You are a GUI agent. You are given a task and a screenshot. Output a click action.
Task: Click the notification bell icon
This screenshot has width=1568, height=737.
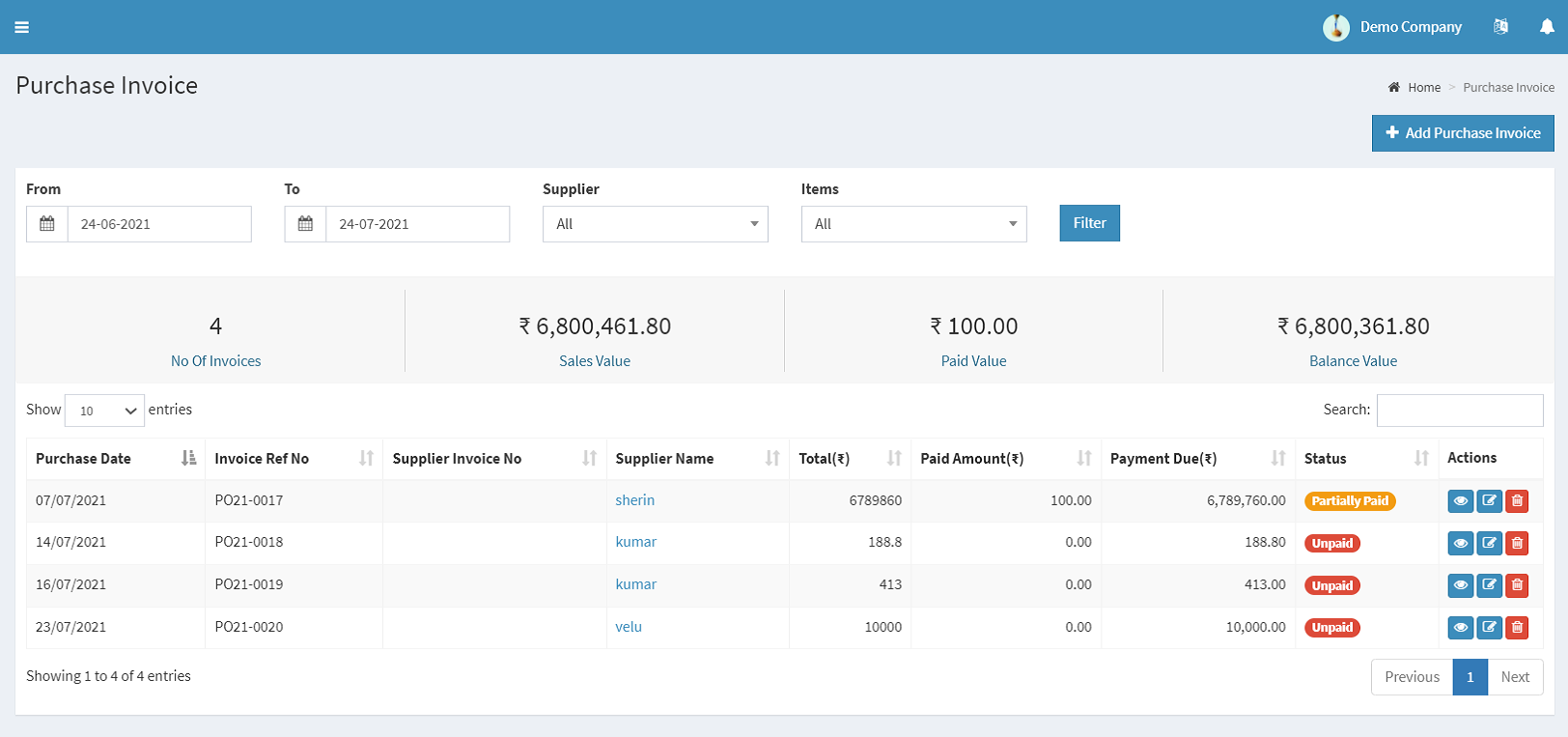click(x=1547, y=27)
